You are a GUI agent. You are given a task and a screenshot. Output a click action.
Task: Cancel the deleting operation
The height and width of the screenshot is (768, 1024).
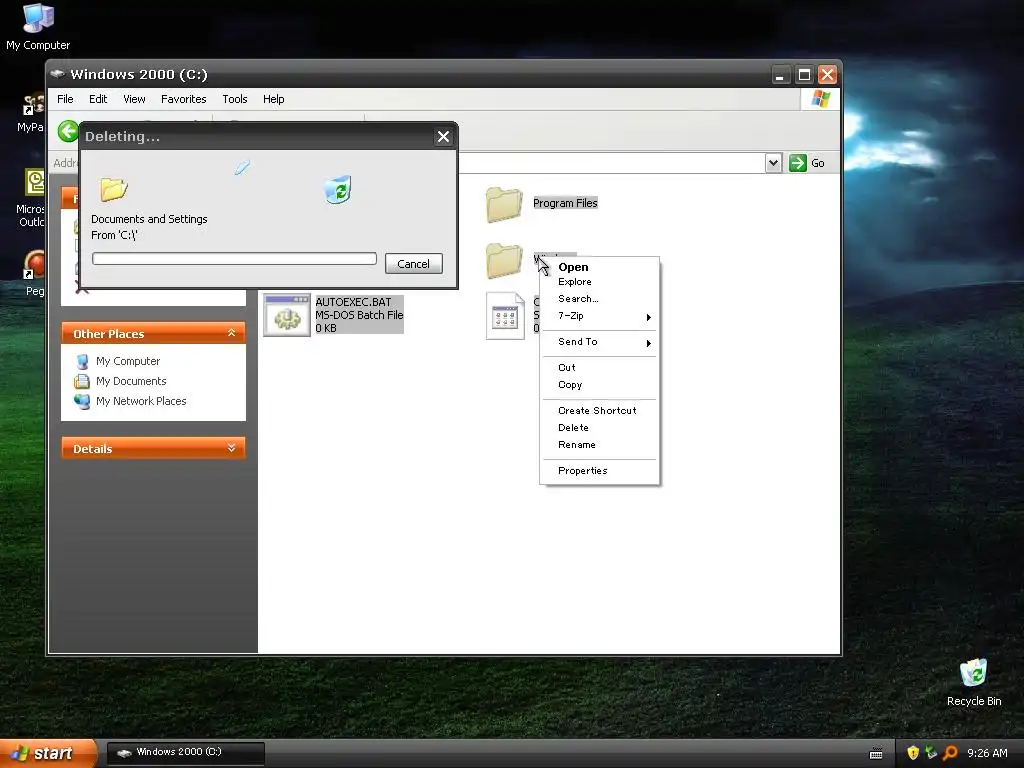click(x=413, y=264)
